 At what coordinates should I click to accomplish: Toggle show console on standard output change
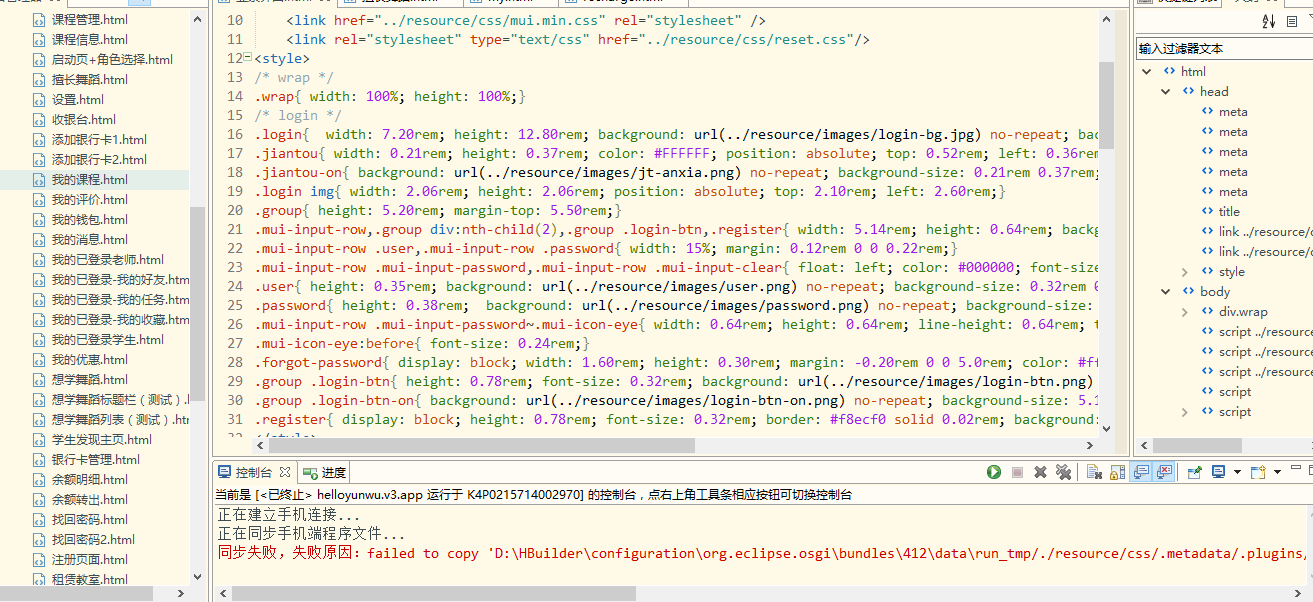(x=1141, y=472)
